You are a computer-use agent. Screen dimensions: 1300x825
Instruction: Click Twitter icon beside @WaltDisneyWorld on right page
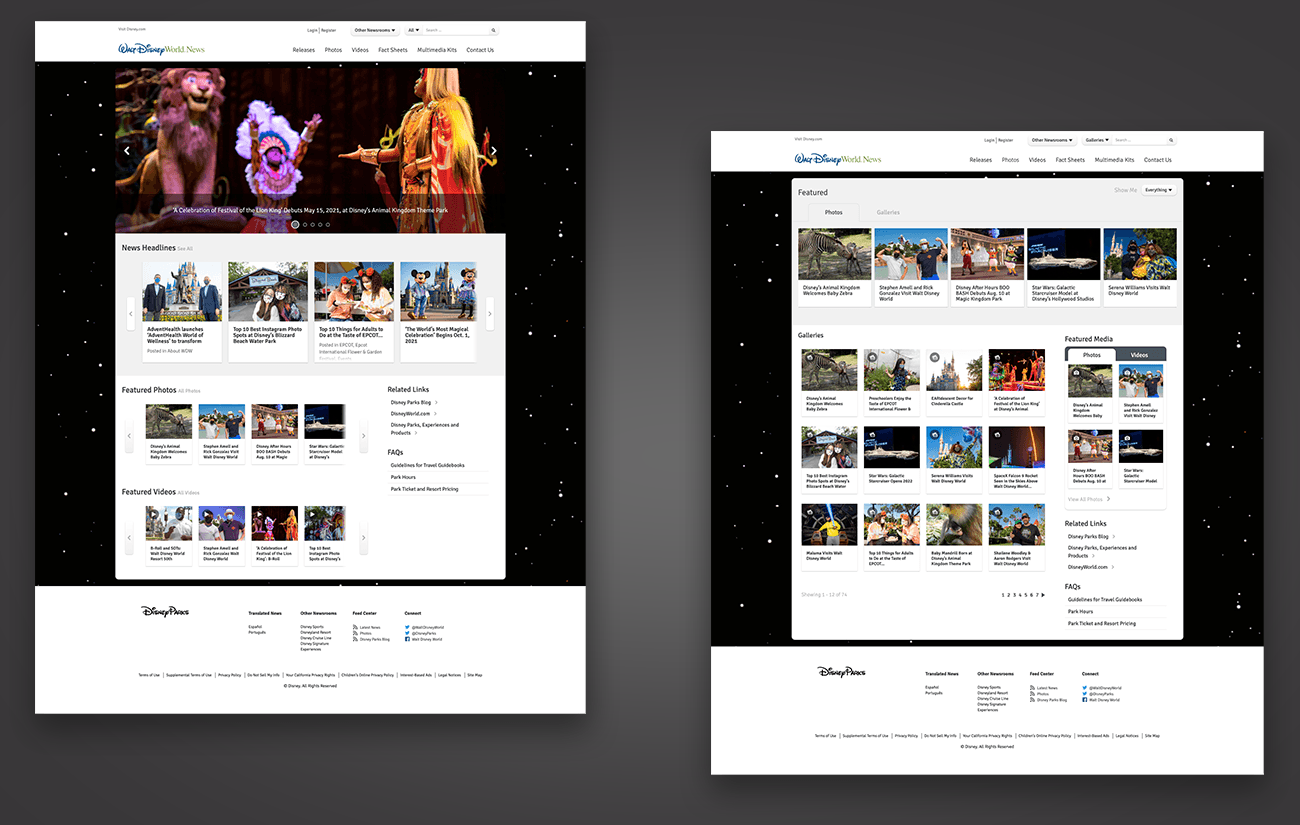[1084, 688]
